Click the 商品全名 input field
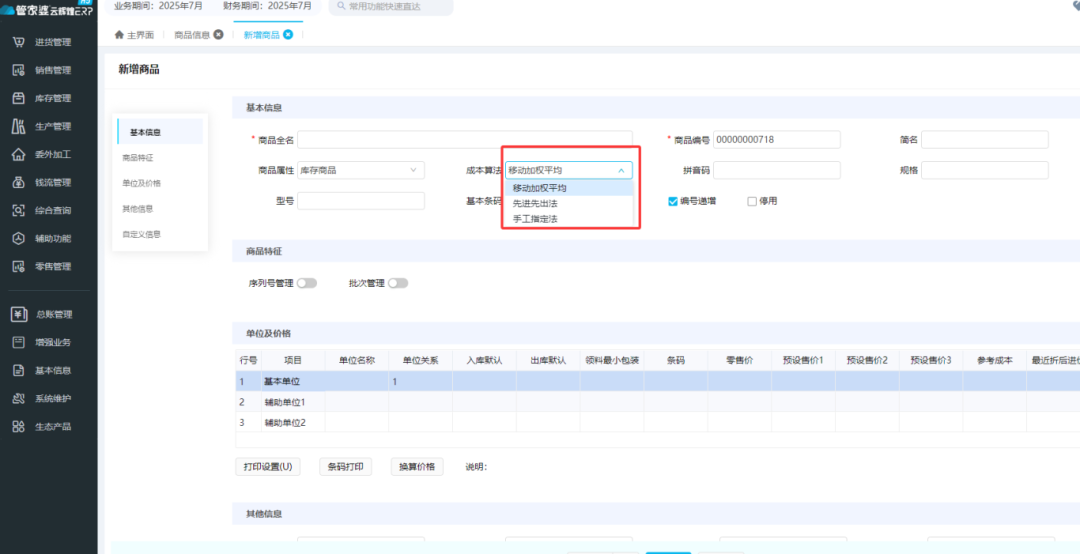The image size is (1080, 554). click(x=464, y=140)
